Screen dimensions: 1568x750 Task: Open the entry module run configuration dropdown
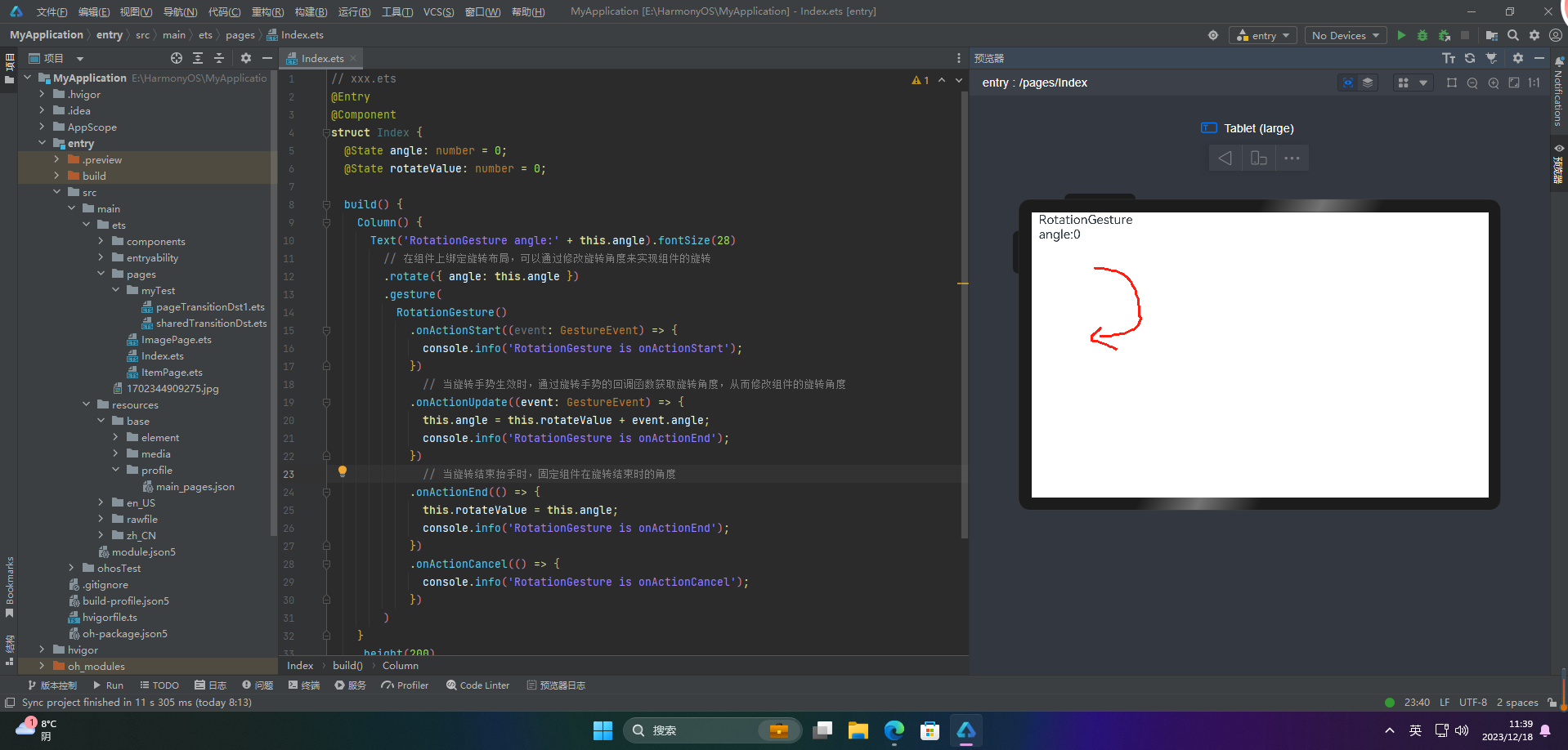1262,35
